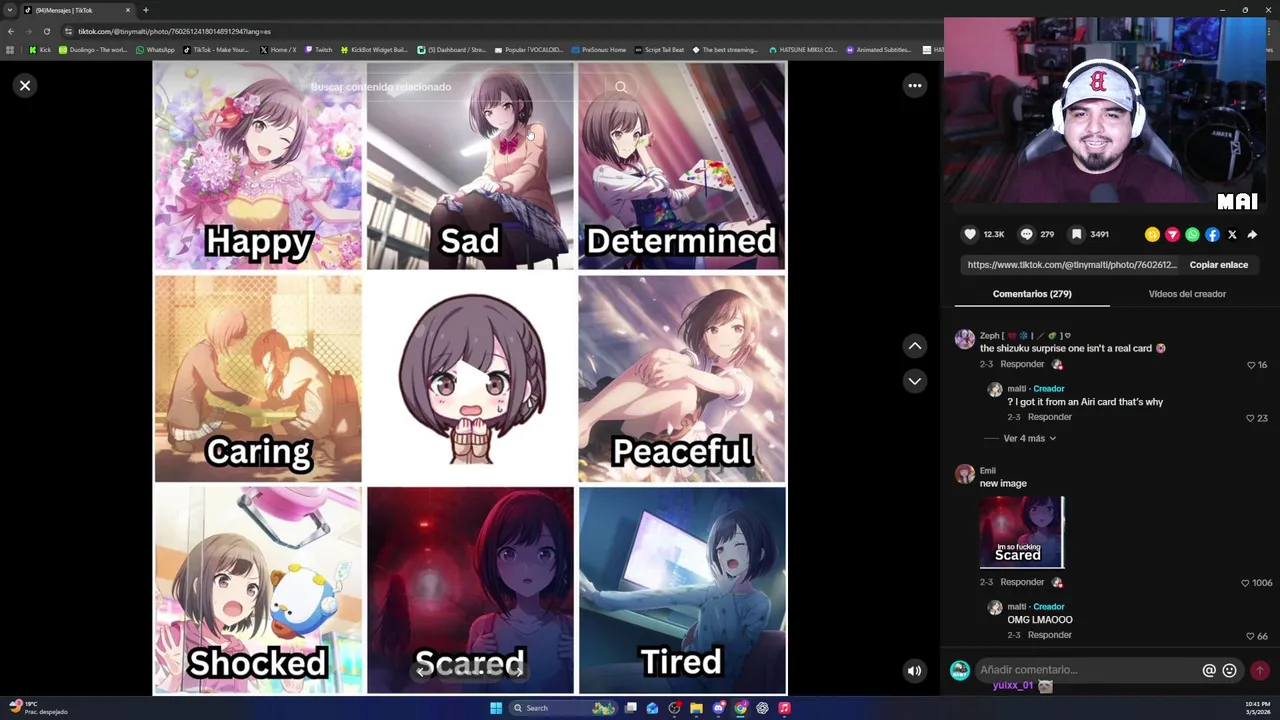Go to previous post with up arrow
The height and width of the screenshot is (720, 1280).
(914, 346)
